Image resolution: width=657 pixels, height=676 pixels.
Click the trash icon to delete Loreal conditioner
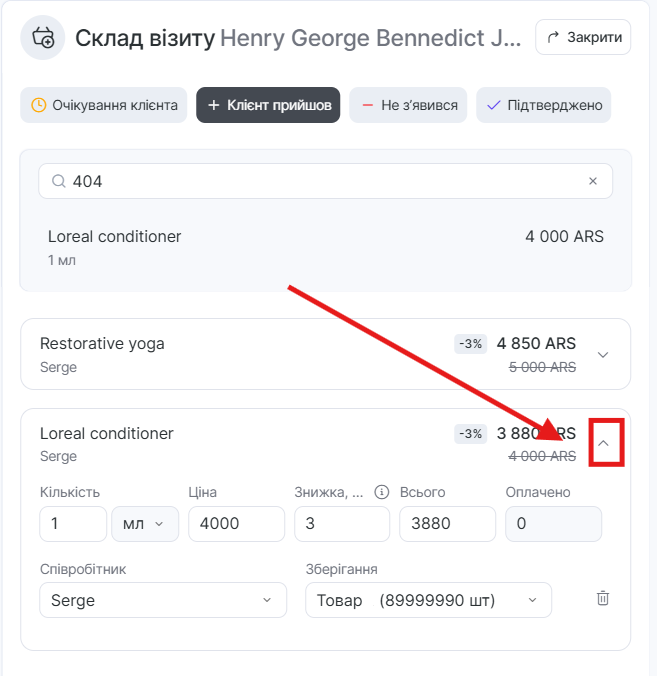602,598
